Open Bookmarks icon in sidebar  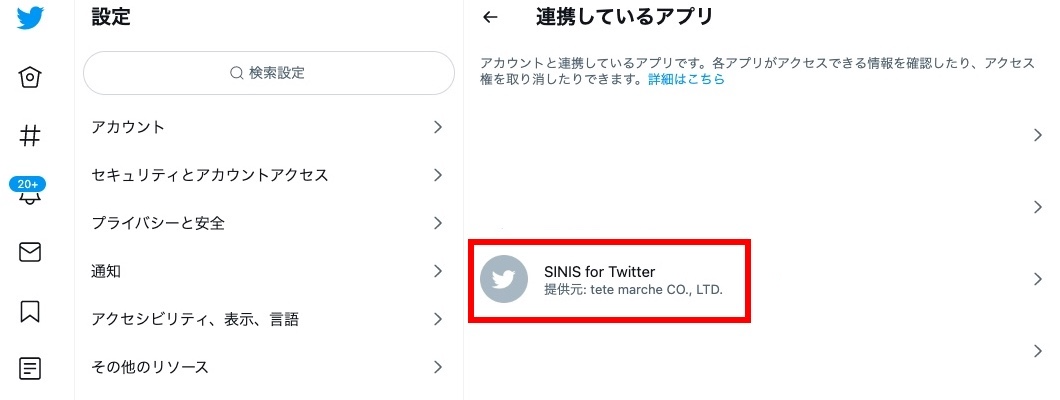click(30, 311)
